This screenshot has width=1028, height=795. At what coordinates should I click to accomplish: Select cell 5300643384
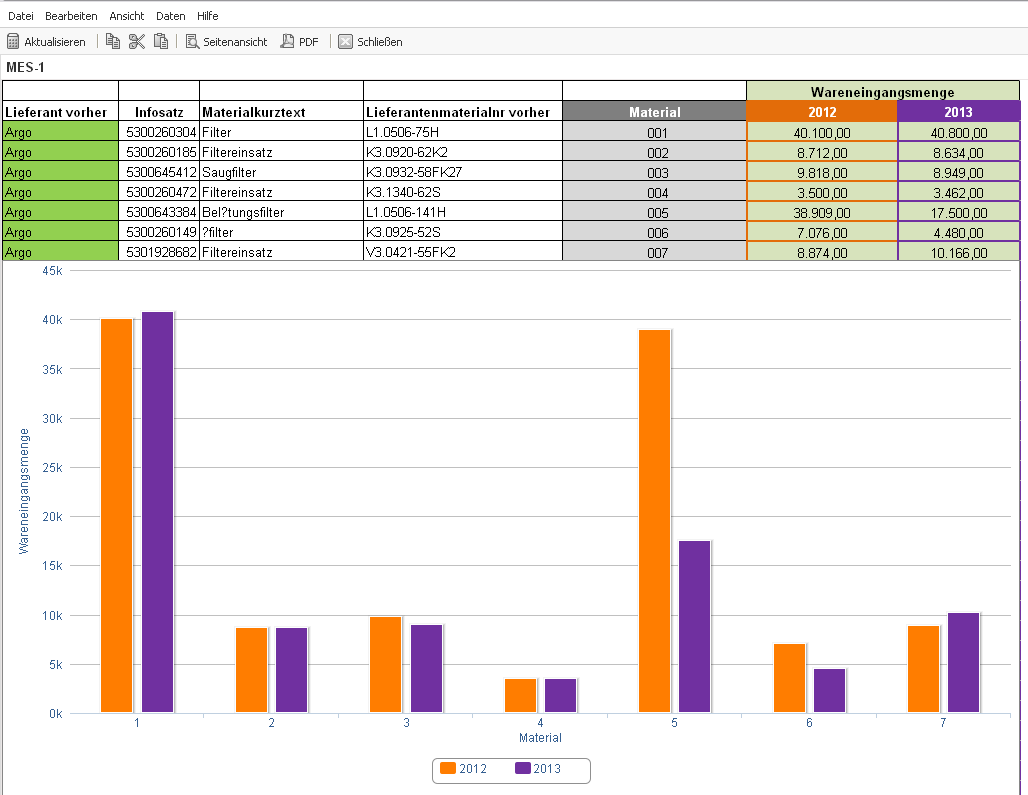tap(159, 212)
